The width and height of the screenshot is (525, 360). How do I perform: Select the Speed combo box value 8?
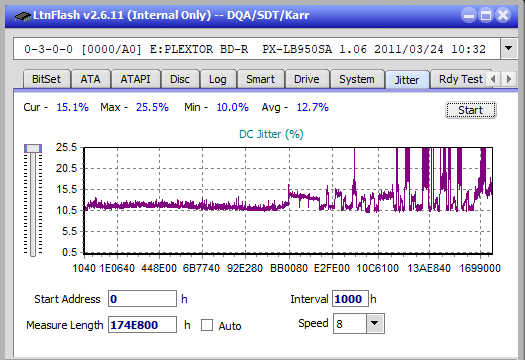coord(350,323)
